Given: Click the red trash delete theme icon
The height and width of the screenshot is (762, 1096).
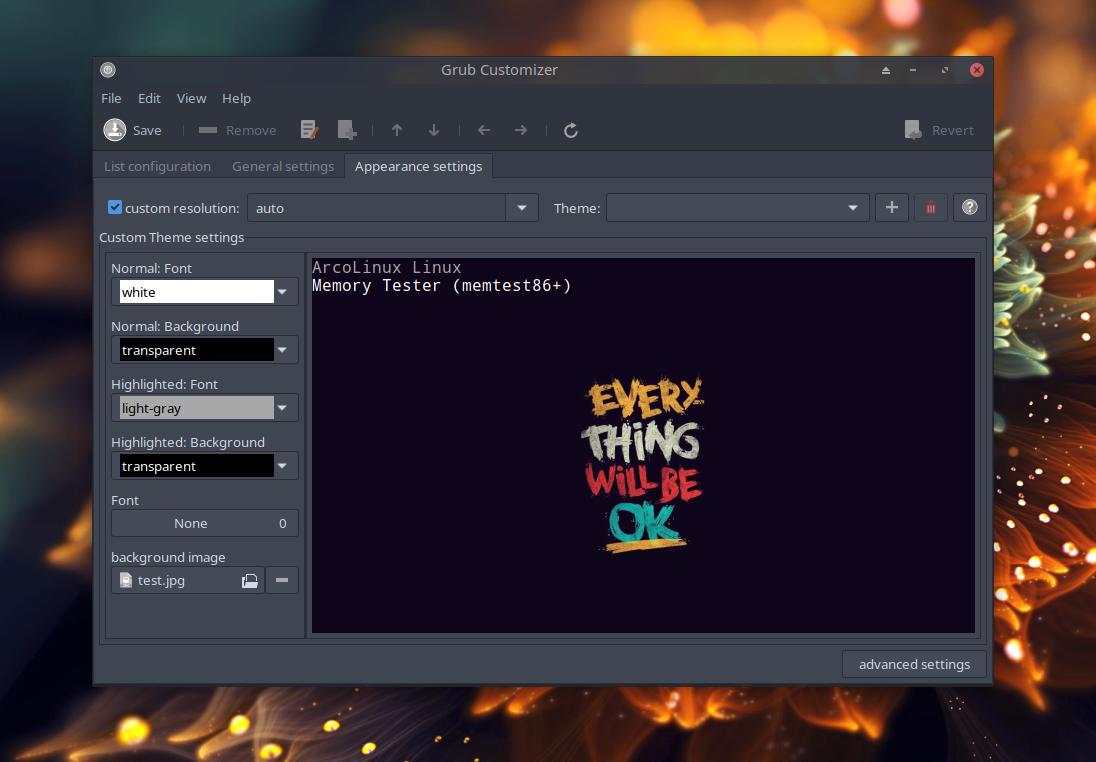Looking at the screenshot, I should [x=931, y=208].
